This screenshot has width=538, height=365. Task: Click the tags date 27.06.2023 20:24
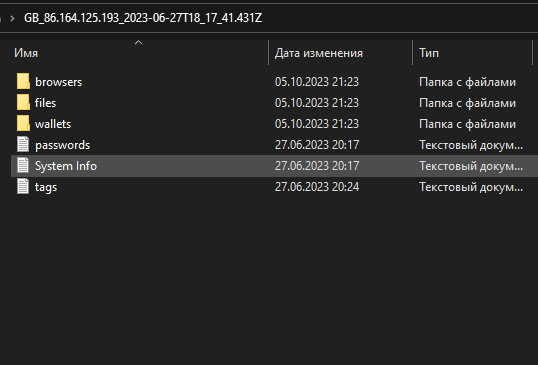coord(317,187)
